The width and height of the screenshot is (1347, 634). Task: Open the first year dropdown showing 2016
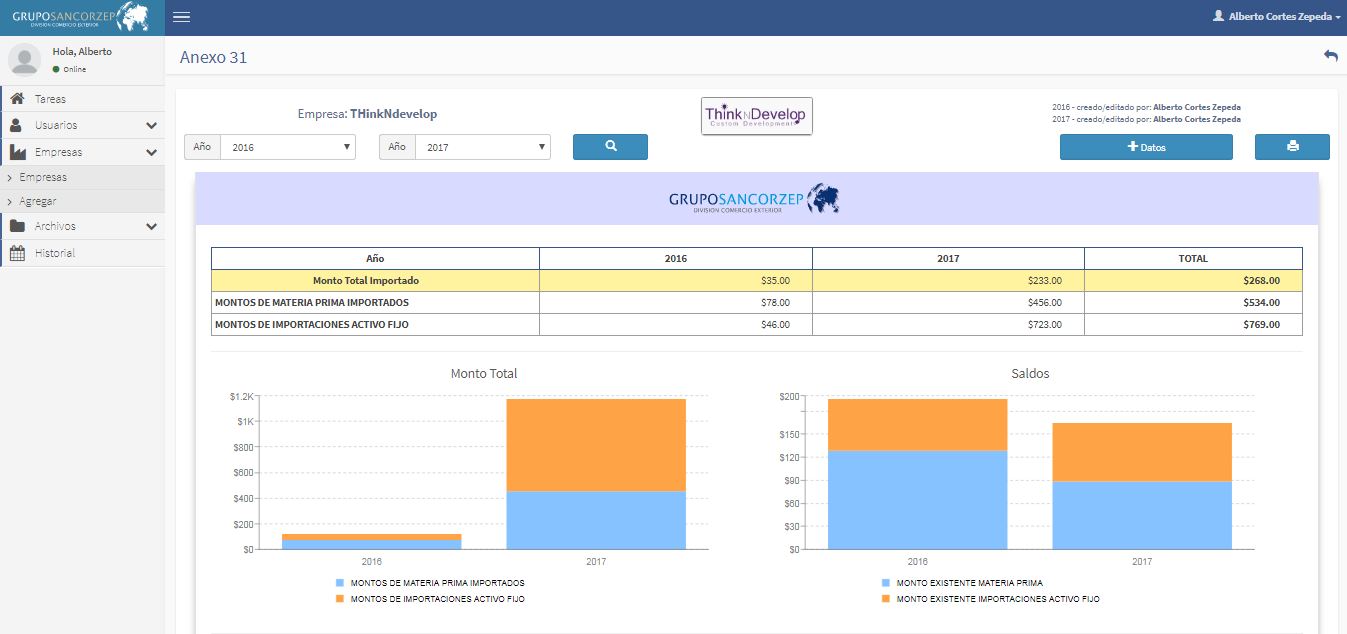pos(288,147)
